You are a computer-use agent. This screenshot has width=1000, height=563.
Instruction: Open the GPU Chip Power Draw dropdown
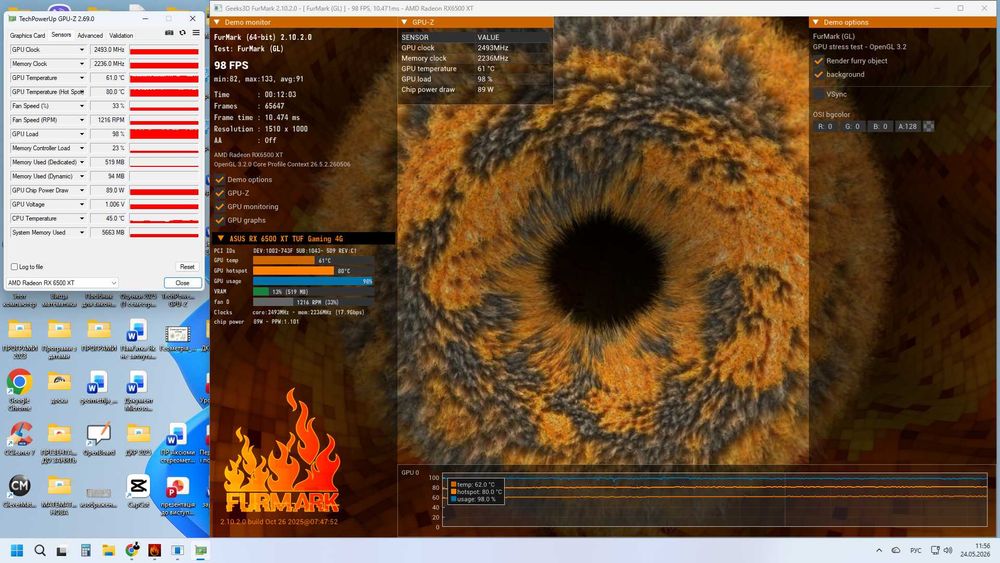pyautogui.click(x=82, y=190)
